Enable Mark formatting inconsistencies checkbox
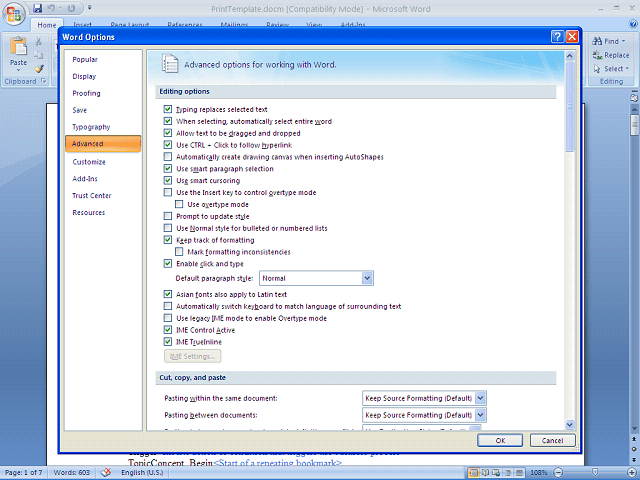This screenshot has height=480, width=640. [179, 251]
